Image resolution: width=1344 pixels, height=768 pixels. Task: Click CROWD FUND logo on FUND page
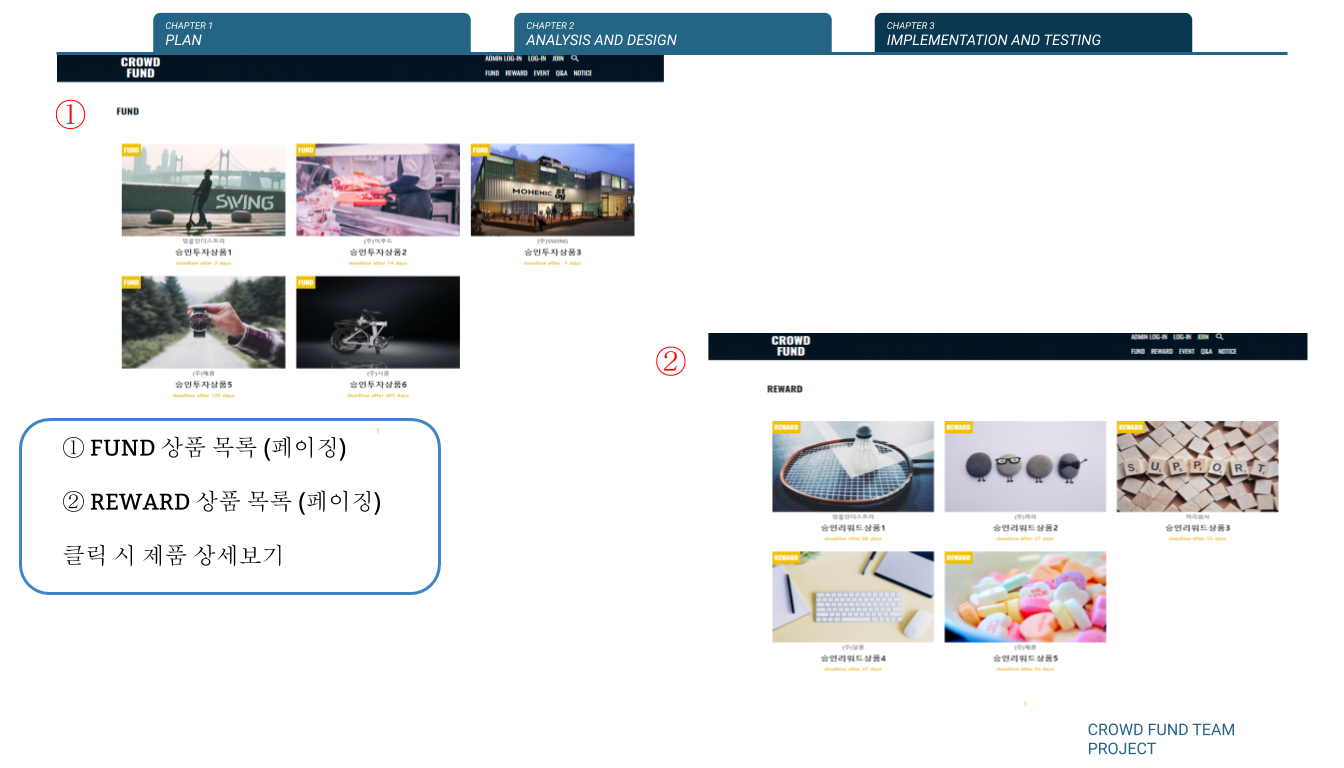coord(141,68)
